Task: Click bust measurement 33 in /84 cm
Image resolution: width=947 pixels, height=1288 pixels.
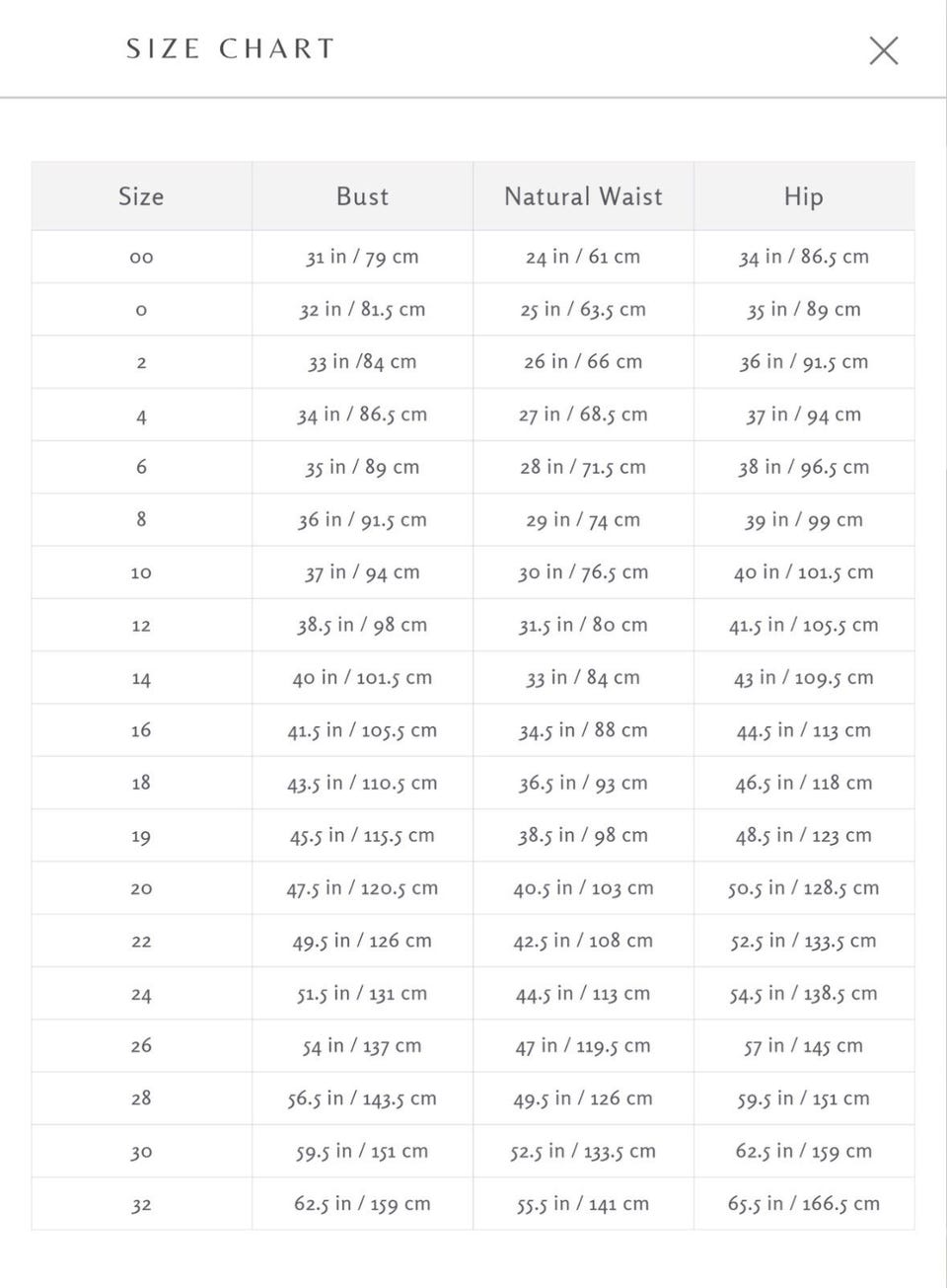Action: (362, 362)
